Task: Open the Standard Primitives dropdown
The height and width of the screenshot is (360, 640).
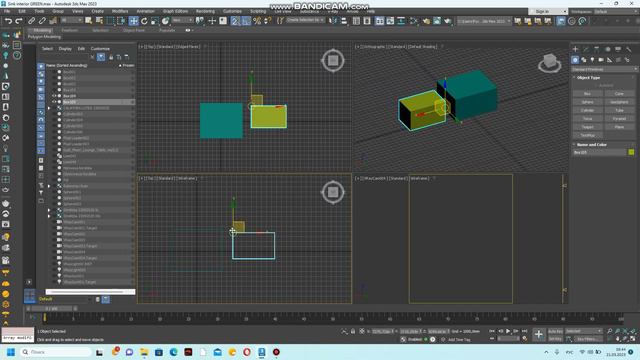Action: [604, 69]
